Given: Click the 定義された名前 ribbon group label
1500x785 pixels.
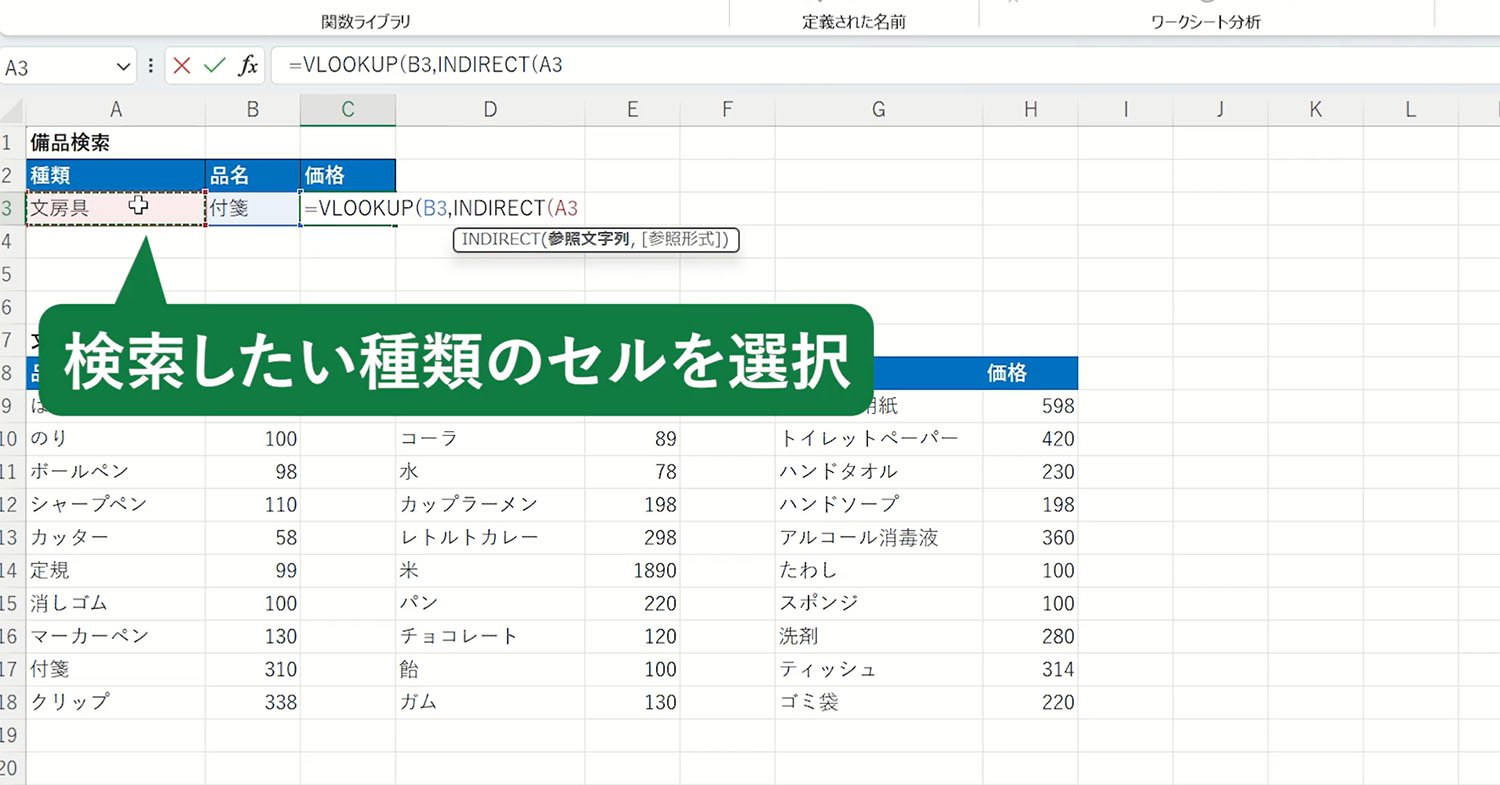Looking at the screenshot, I should (854, 21).
